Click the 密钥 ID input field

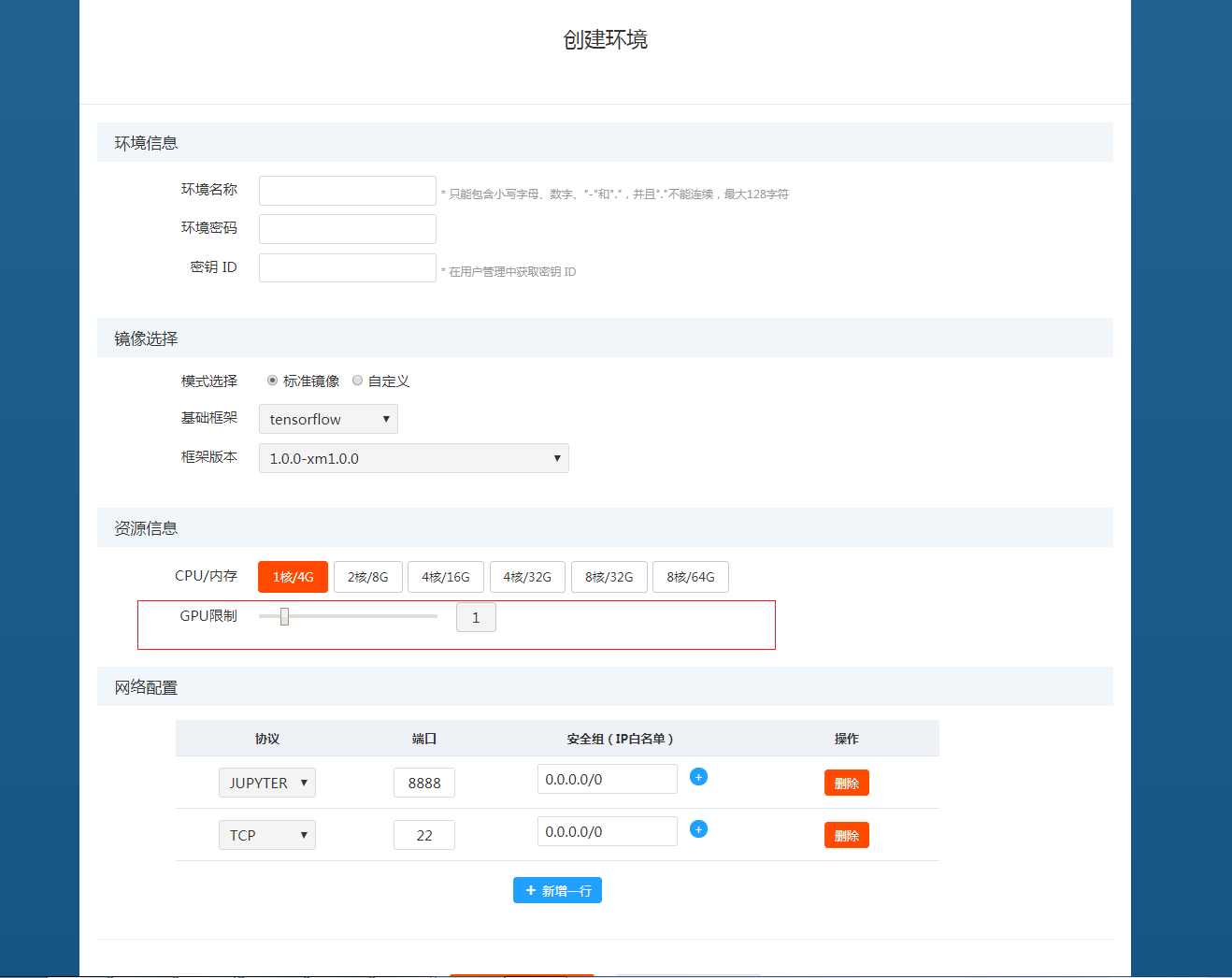pos(348,268)
